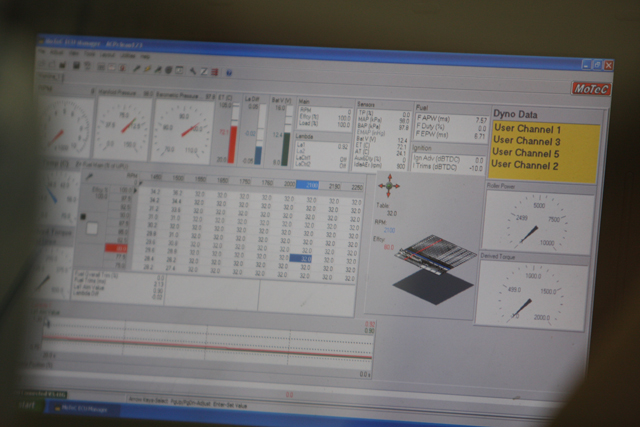Click the red stacked-bars toolbar icon
This screenshot has width=640, height=427.
coord(214,72)
